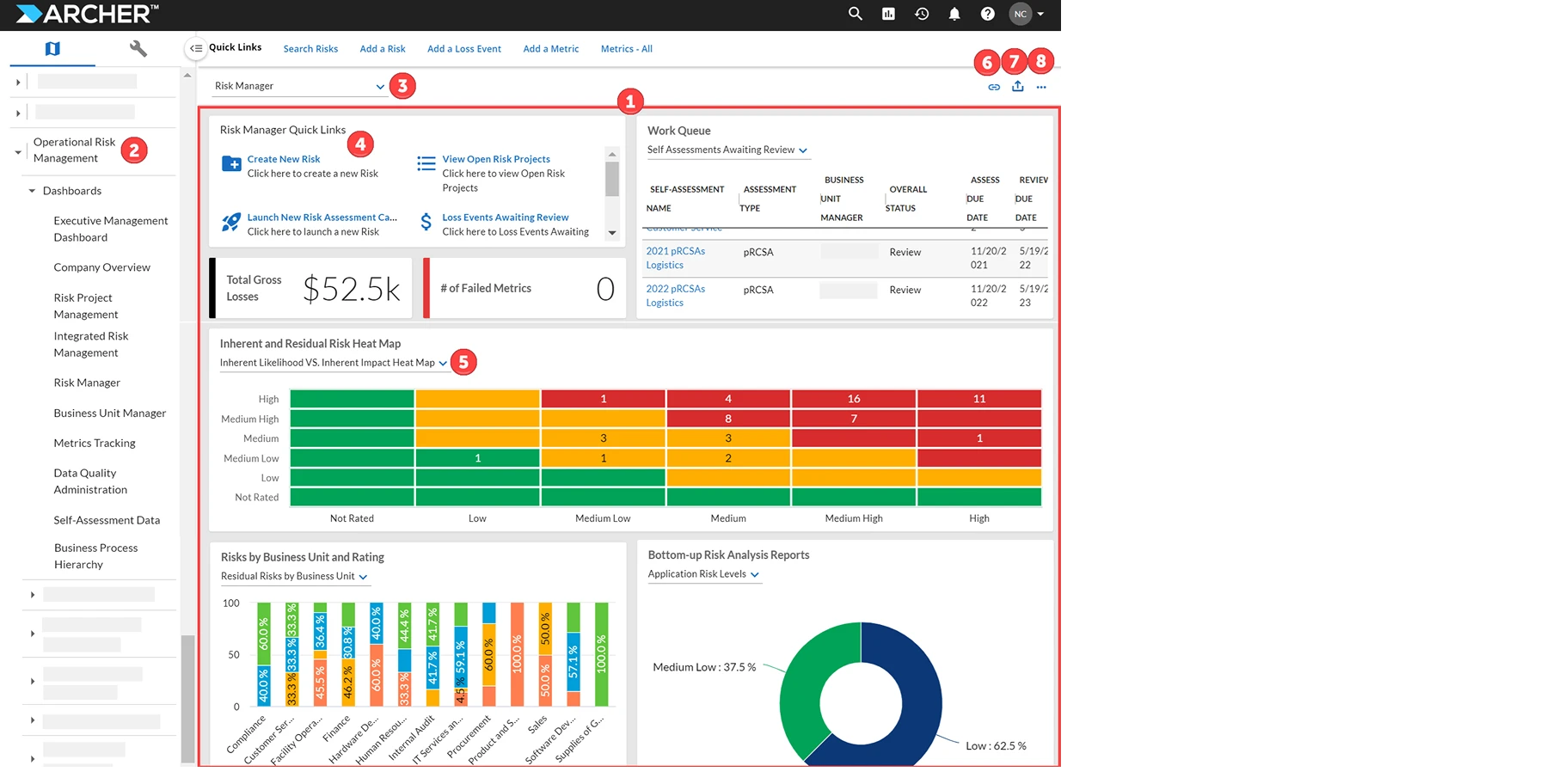This screenshot has width=1558, height=784.
Task: Open the NC user account menu
Action: (1027, 14)
